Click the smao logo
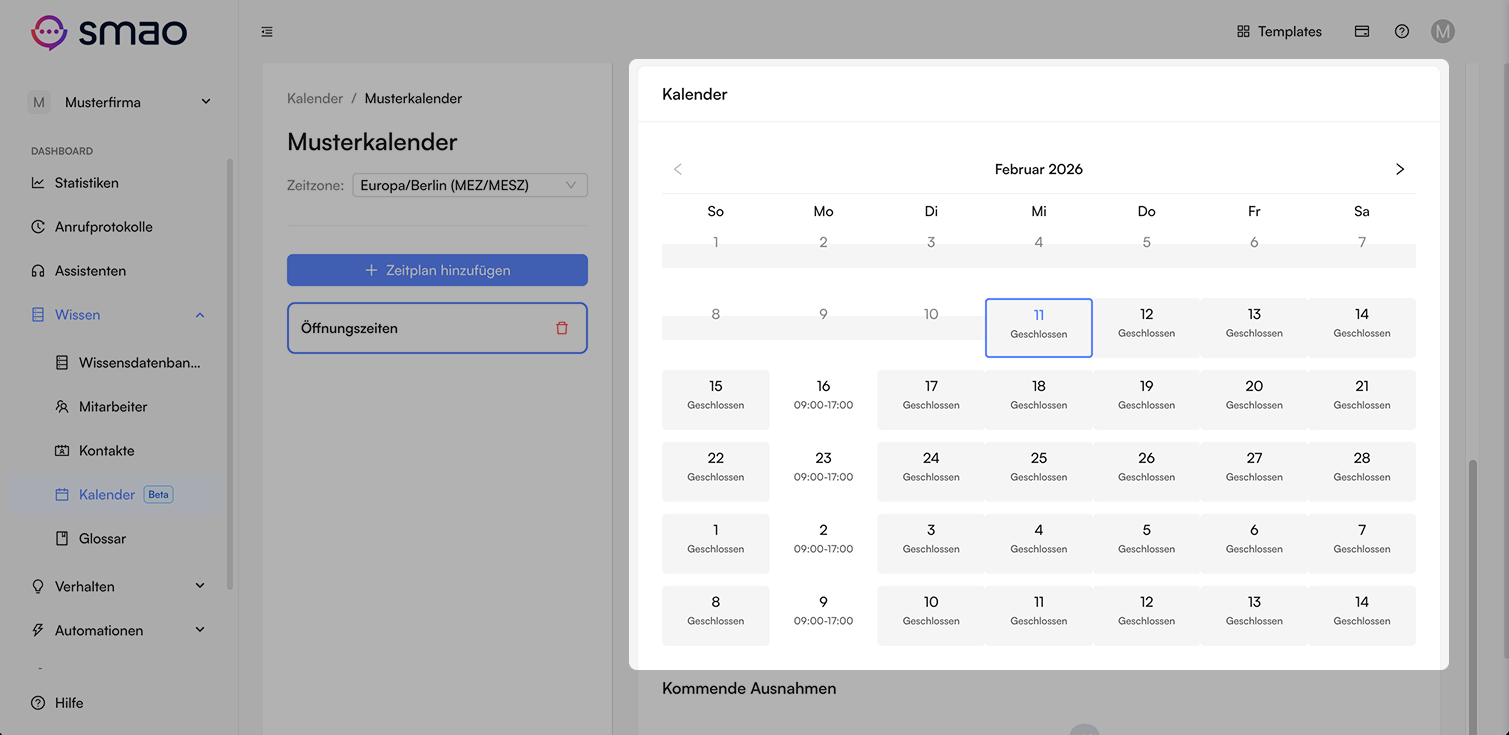The width and height of the screenshot is (1509, 735). tap(108, 32)
